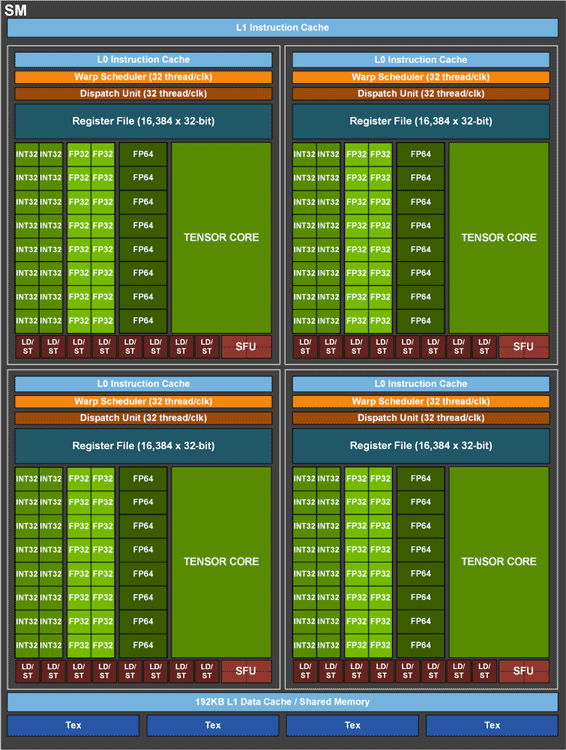The image size is (566, 750).
Task: Click the top-right Dispatch Unit bar
Action: point(421,94)
